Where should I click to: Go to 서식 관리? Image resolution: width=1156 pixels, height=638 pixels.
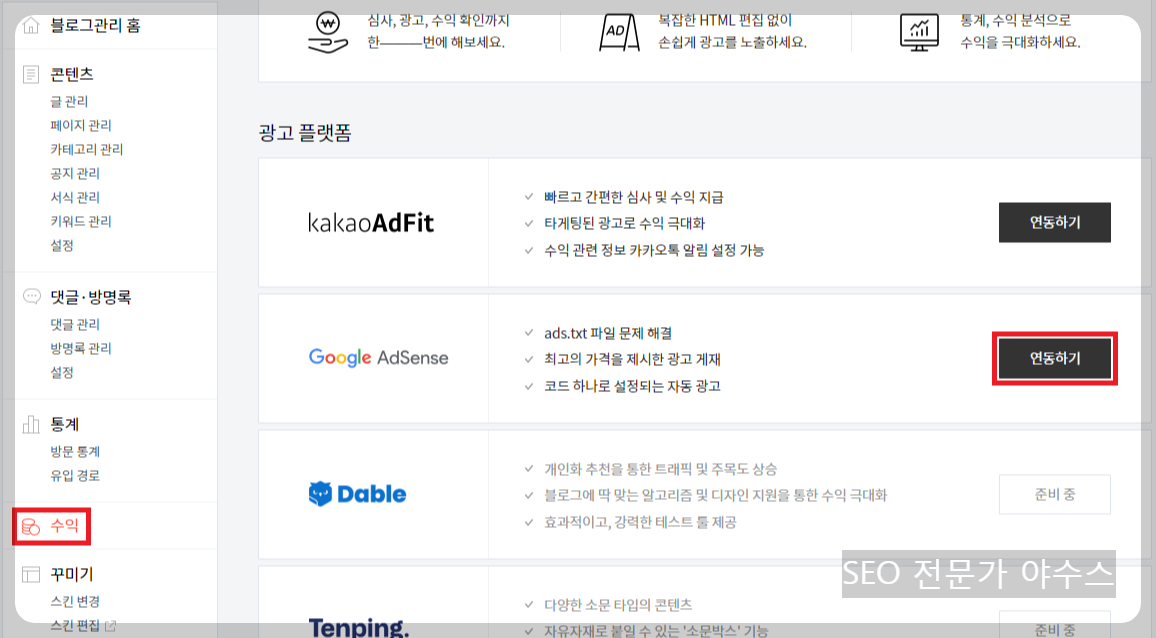click(75, 197)
